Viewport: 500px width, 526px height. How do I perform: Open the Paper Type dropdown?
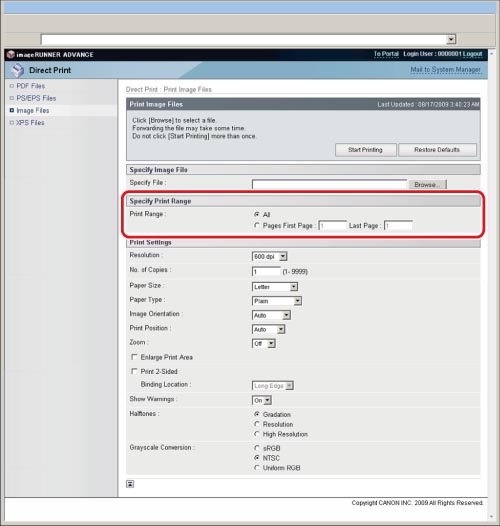click(277, 301)
